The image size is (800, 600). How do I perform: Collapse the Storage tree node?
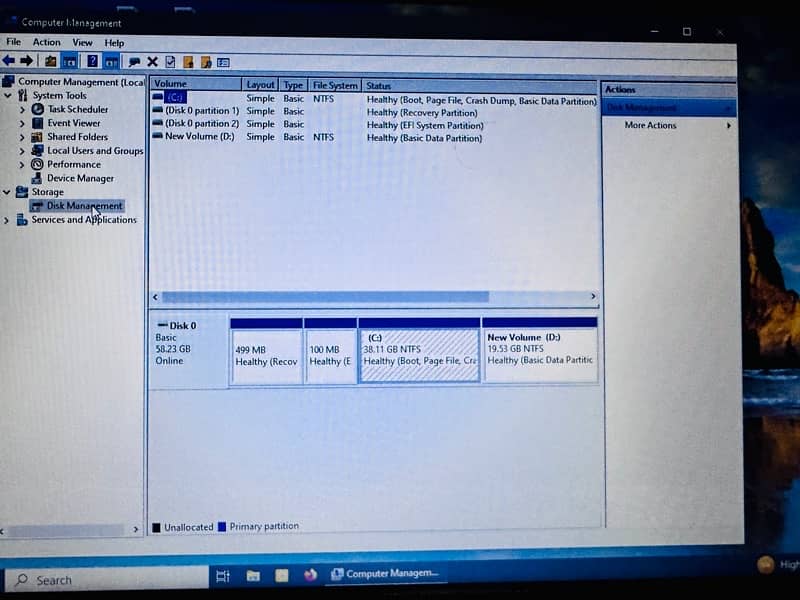pyautogui.click(x=7, y=192)
